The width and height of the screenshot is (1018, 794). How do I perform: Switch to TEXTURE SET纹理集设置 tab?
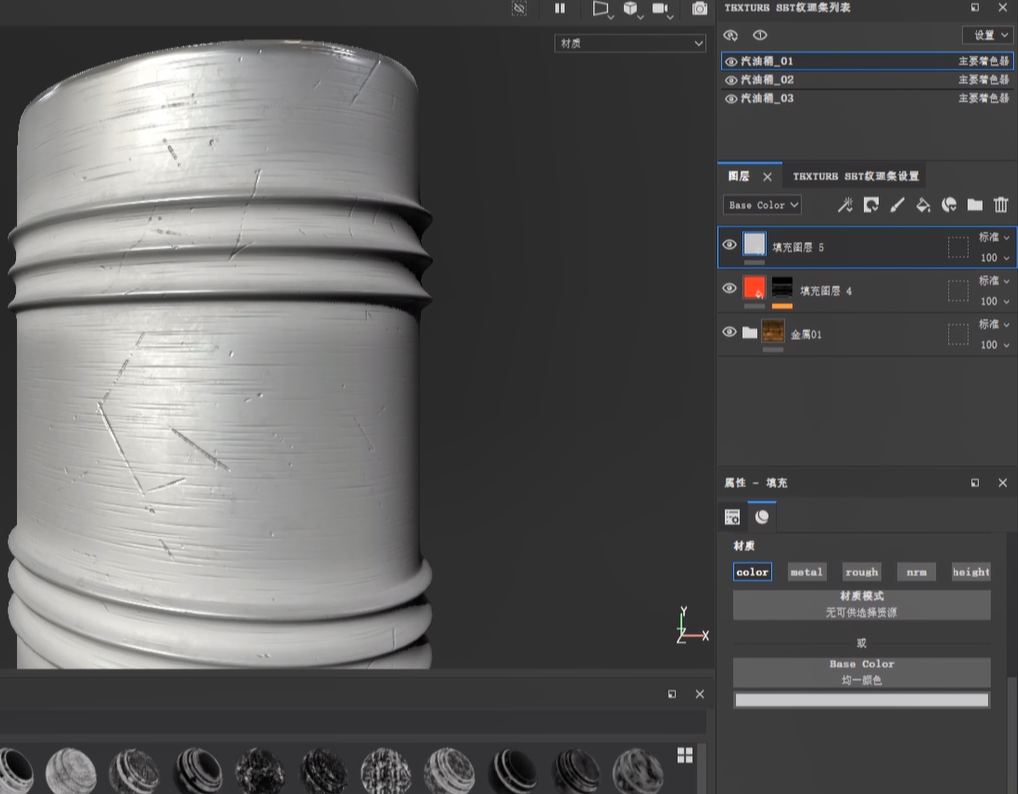(x=855, y=176)
